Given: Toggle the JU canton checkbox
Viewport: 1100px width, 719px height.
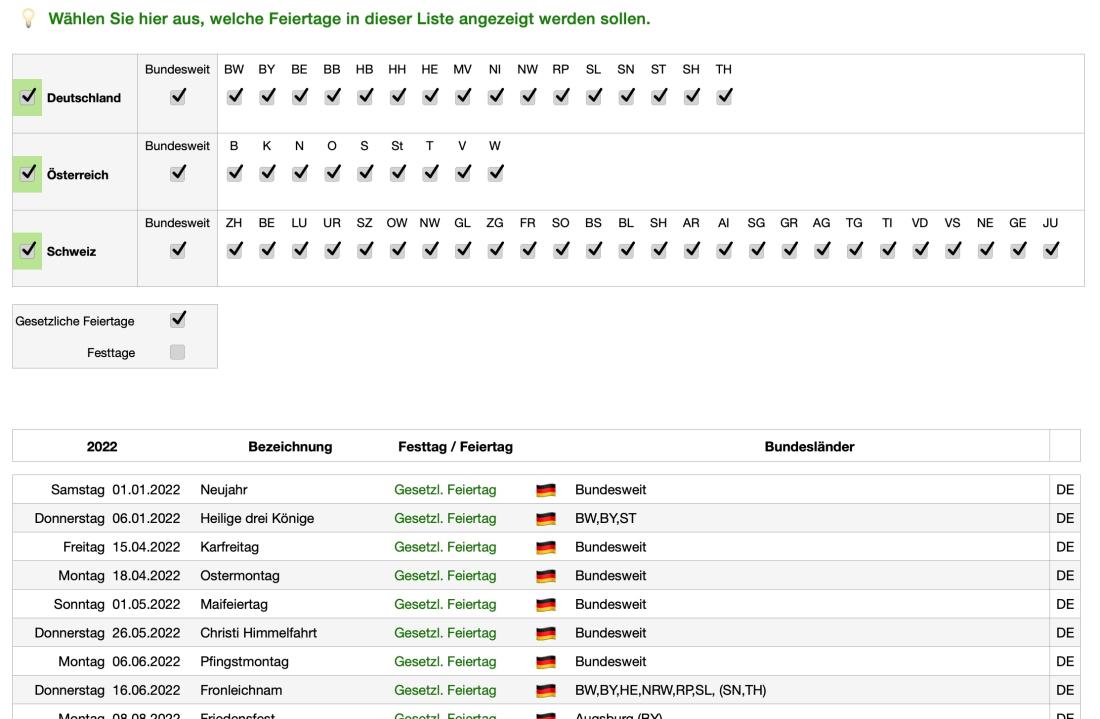Looking at the screenshot, I should point(1050,251).
